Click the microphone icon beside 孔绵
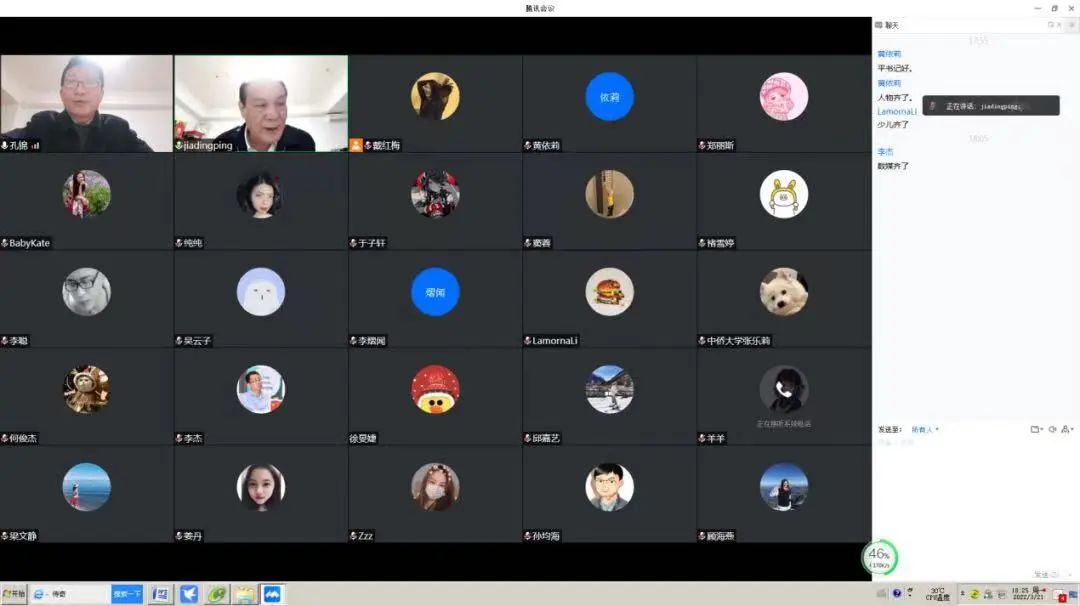 pyautogui.click(x=5, y=146)
